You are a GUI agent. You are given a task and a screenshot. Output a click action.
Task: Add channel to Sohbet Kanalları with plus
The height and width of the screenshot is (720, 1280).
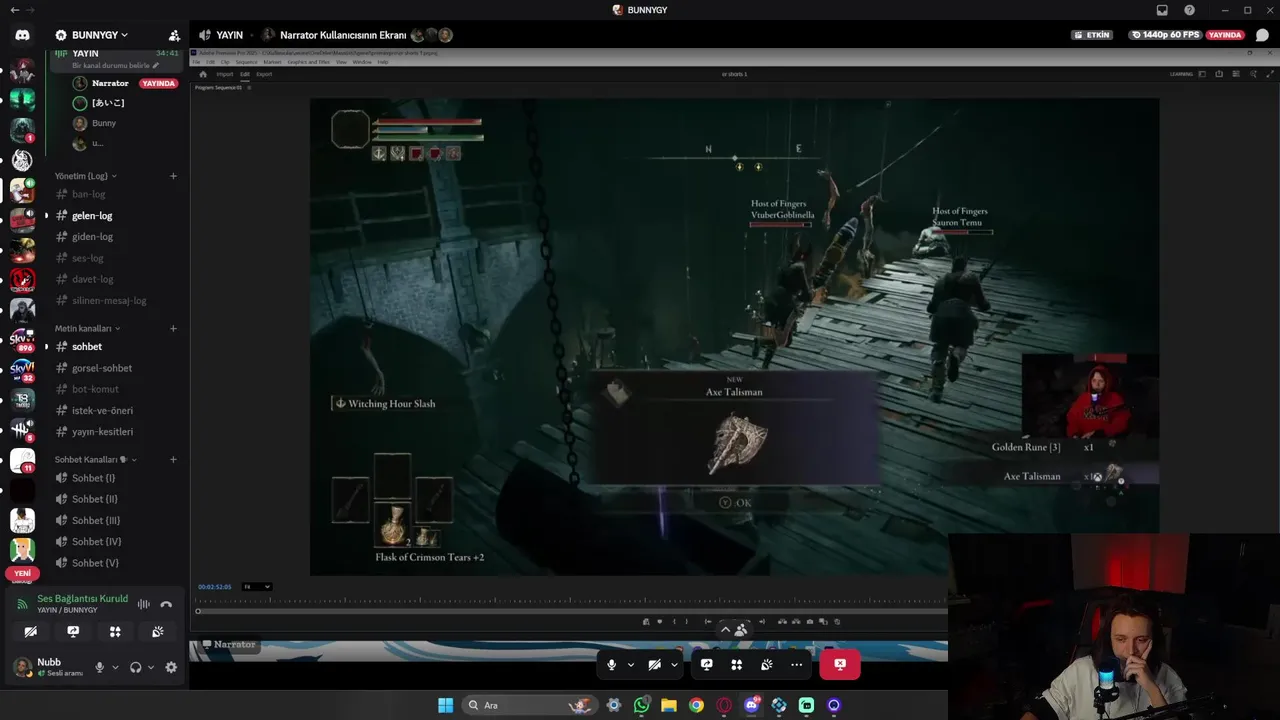(173, 460)
